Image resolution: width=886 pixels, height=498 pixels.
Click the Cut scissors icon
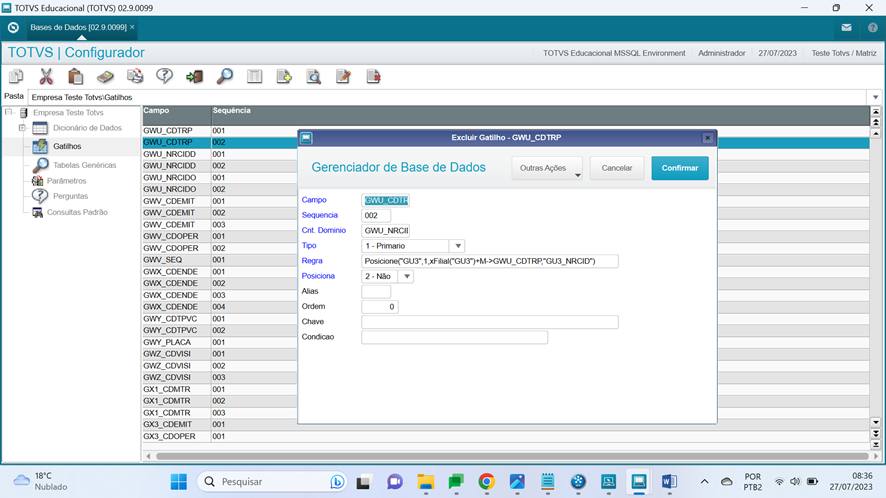tap(46, 76)
